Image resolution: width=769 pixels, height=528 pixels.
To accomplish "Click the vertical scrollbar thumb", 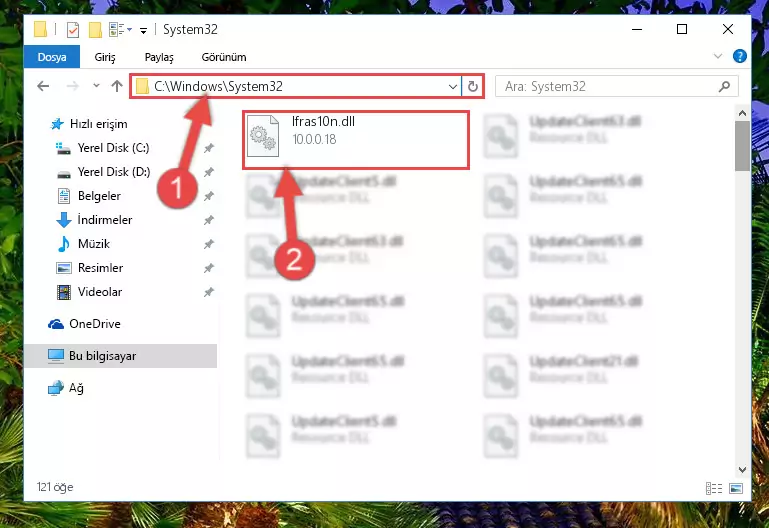I will click(x=742, y=146).
